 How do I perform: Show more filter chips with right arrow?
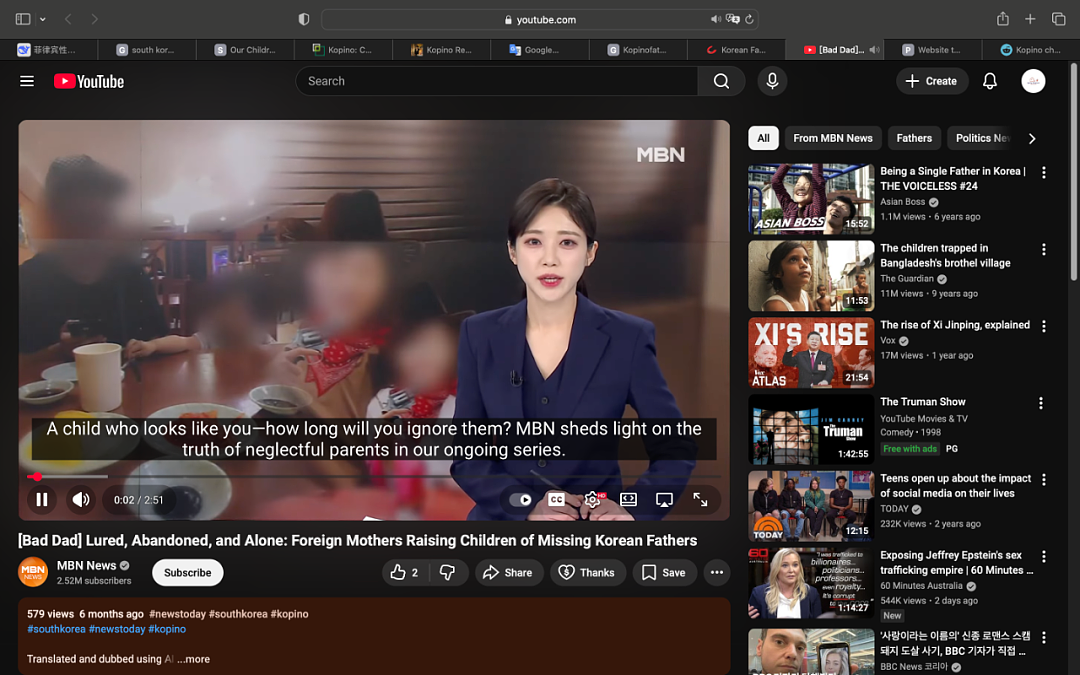click(1032, 138)
